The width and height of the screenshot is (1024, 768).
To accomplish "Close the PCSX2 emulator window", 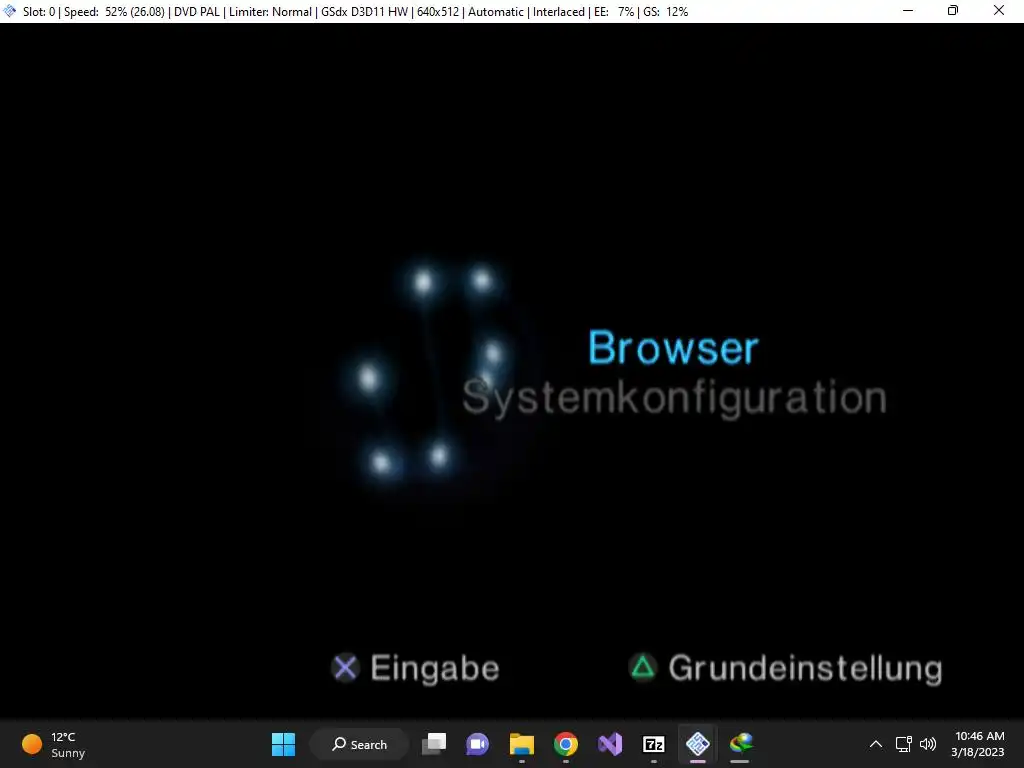I will tap(999, 10).
